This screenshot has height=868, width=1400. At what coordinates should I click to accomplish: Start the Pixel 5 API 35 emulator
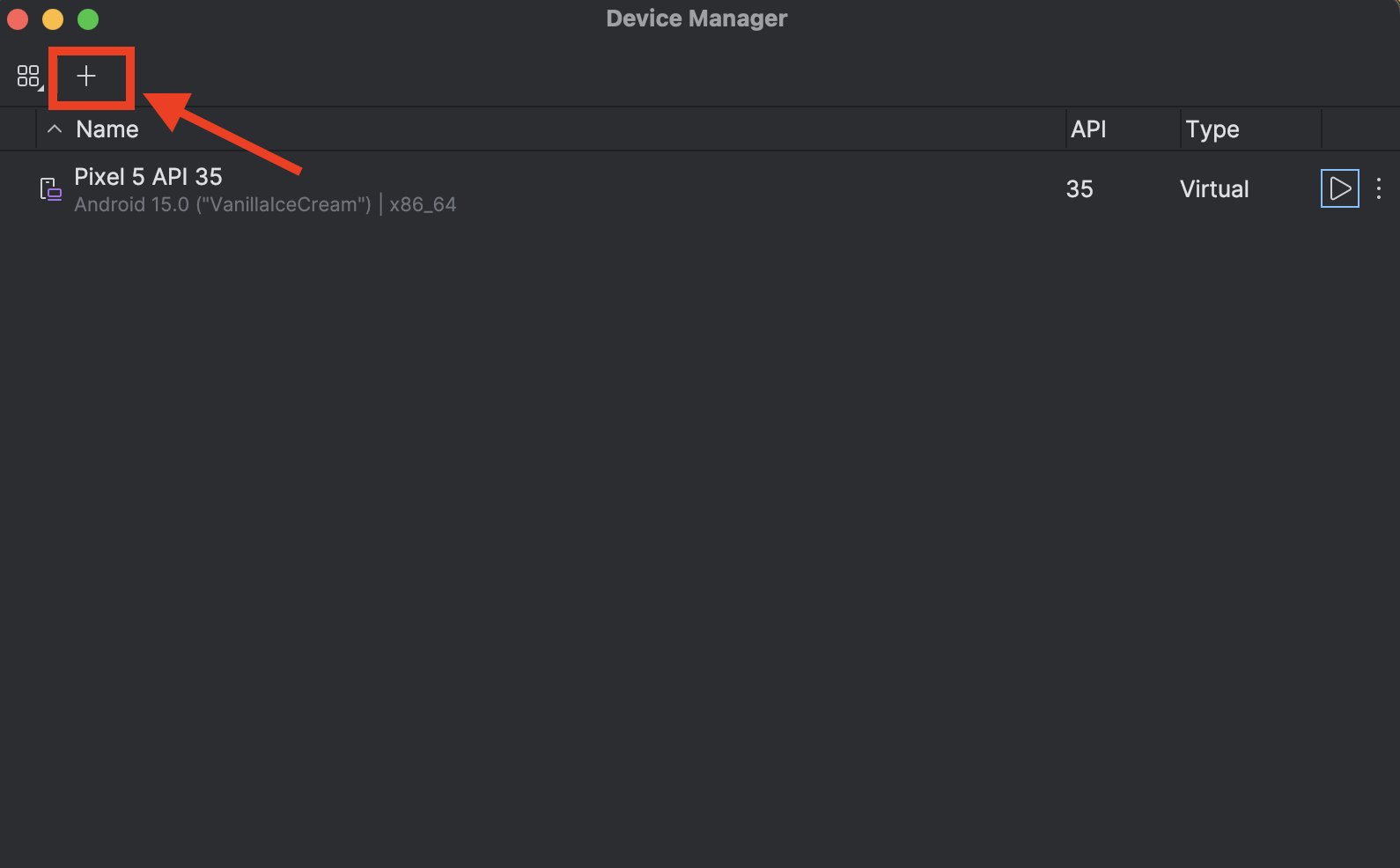(1339, 188)
